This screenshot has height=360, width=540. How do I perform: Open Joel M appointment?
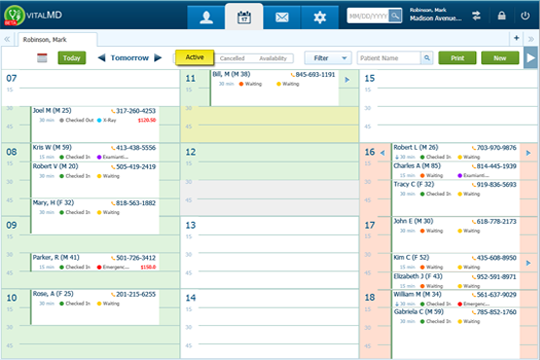click(x=95, y=124)
